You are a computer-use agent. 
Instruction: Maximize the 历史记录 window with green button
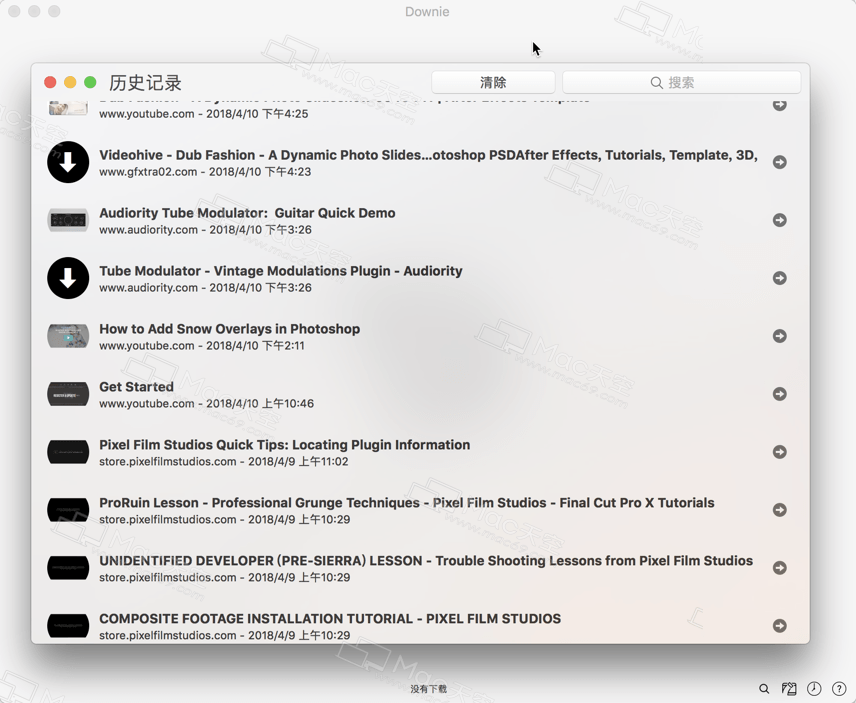[91, 82]
